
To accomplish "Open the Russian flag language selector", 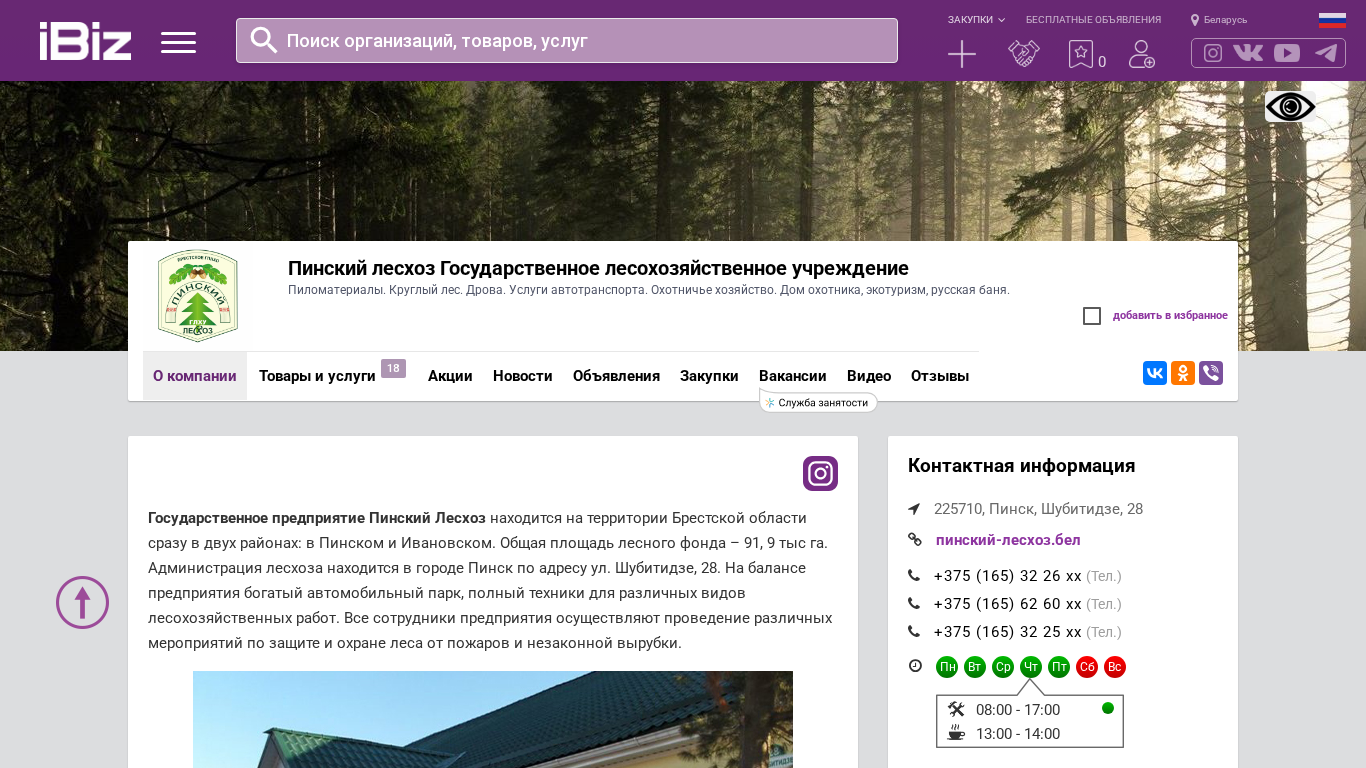I will 1331,20.
